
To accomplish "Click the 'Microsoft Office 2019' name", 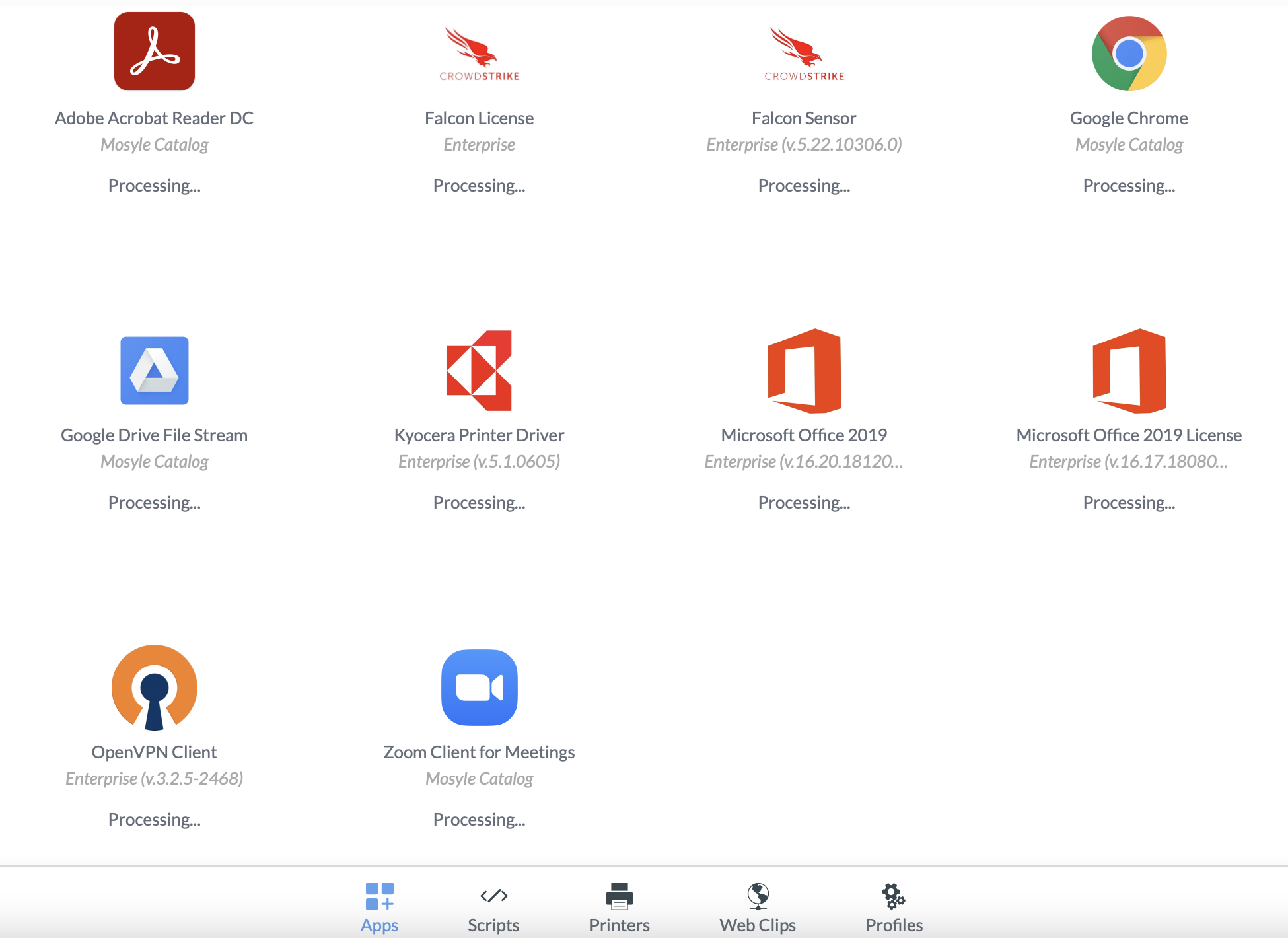I will click(805, 435).
